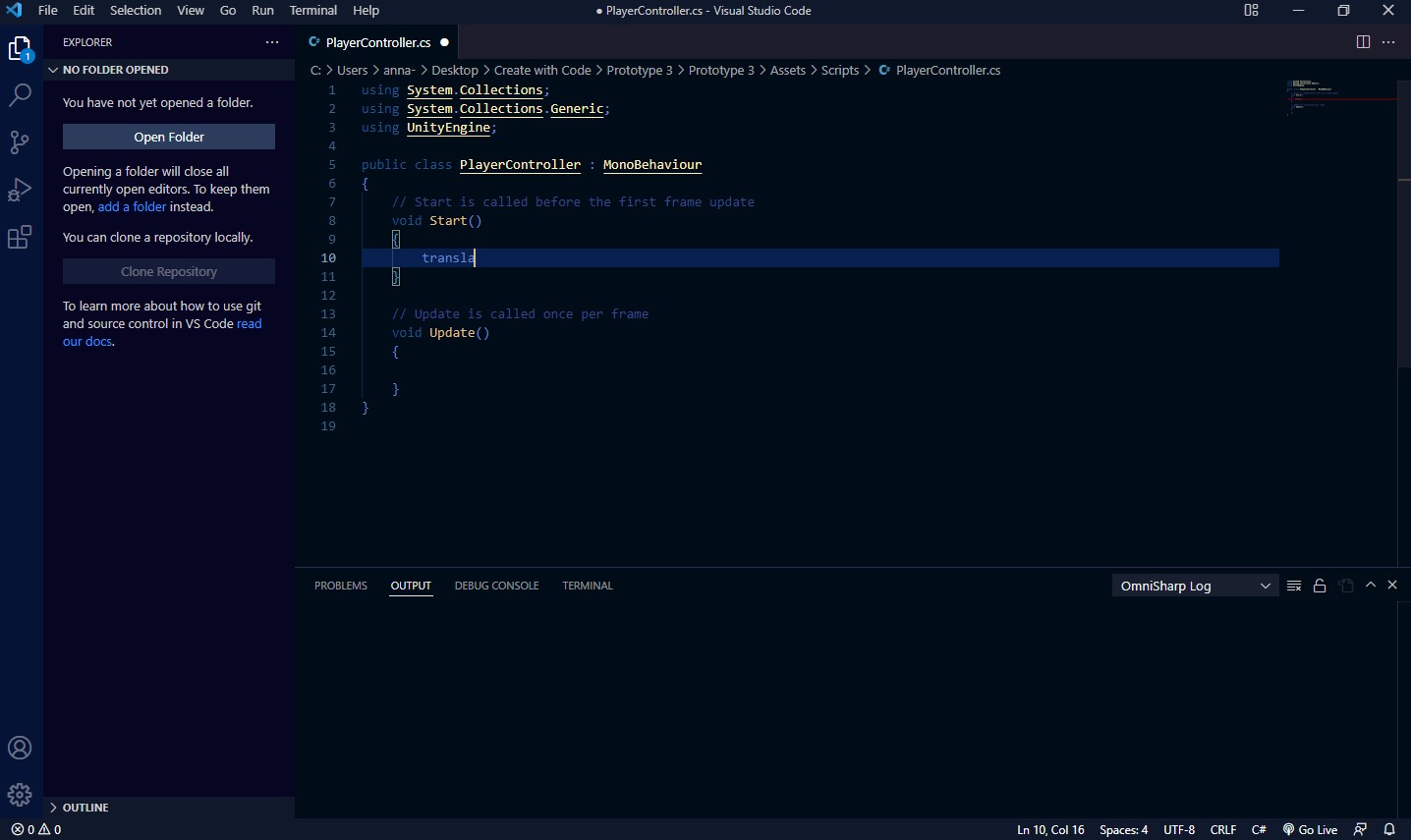Click 'Assets' breadcrumb segment

pyautogui.click(x=788, y=71)
